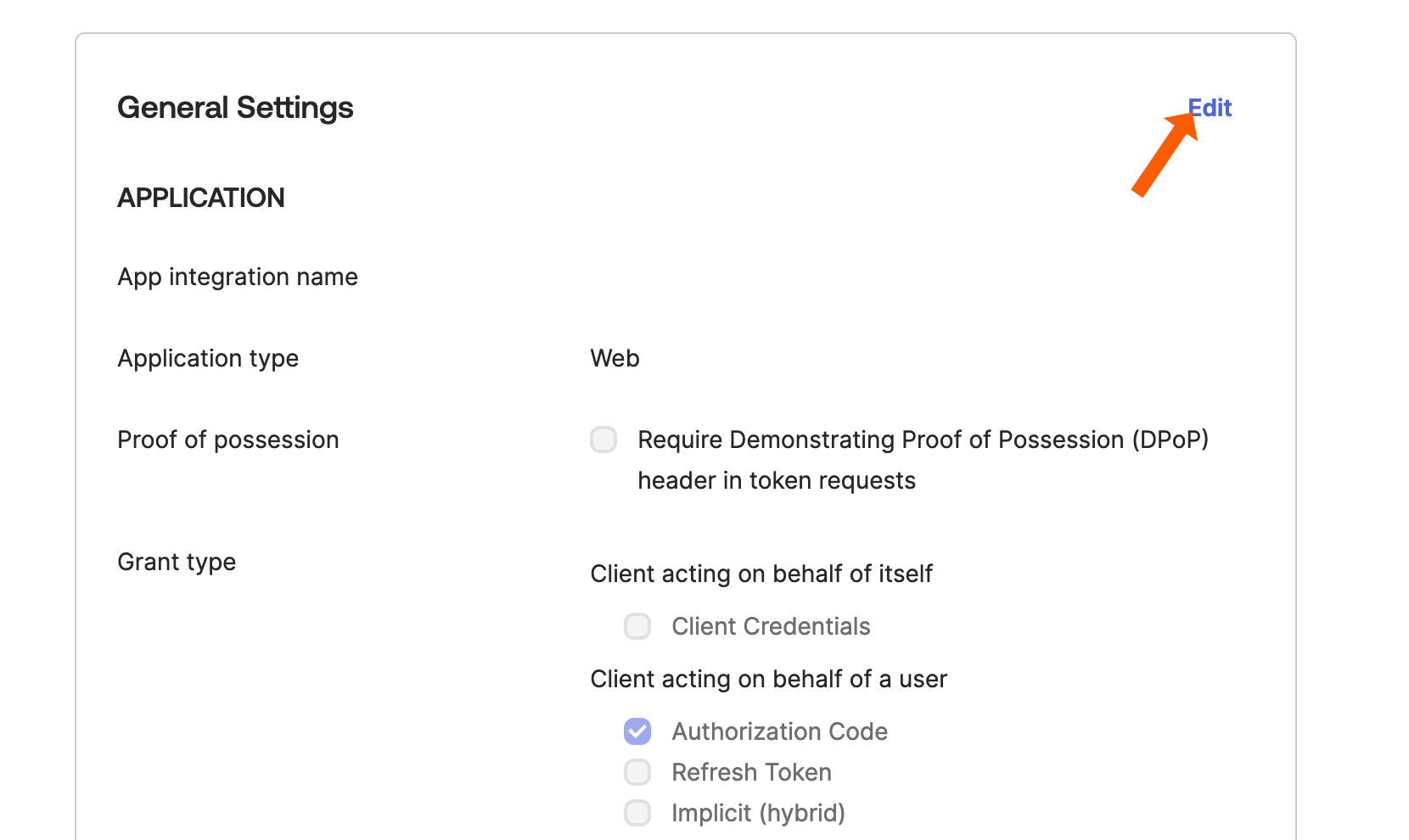
Task: Uncheck the Authorization Code checkbox
Action: point(637,731)
